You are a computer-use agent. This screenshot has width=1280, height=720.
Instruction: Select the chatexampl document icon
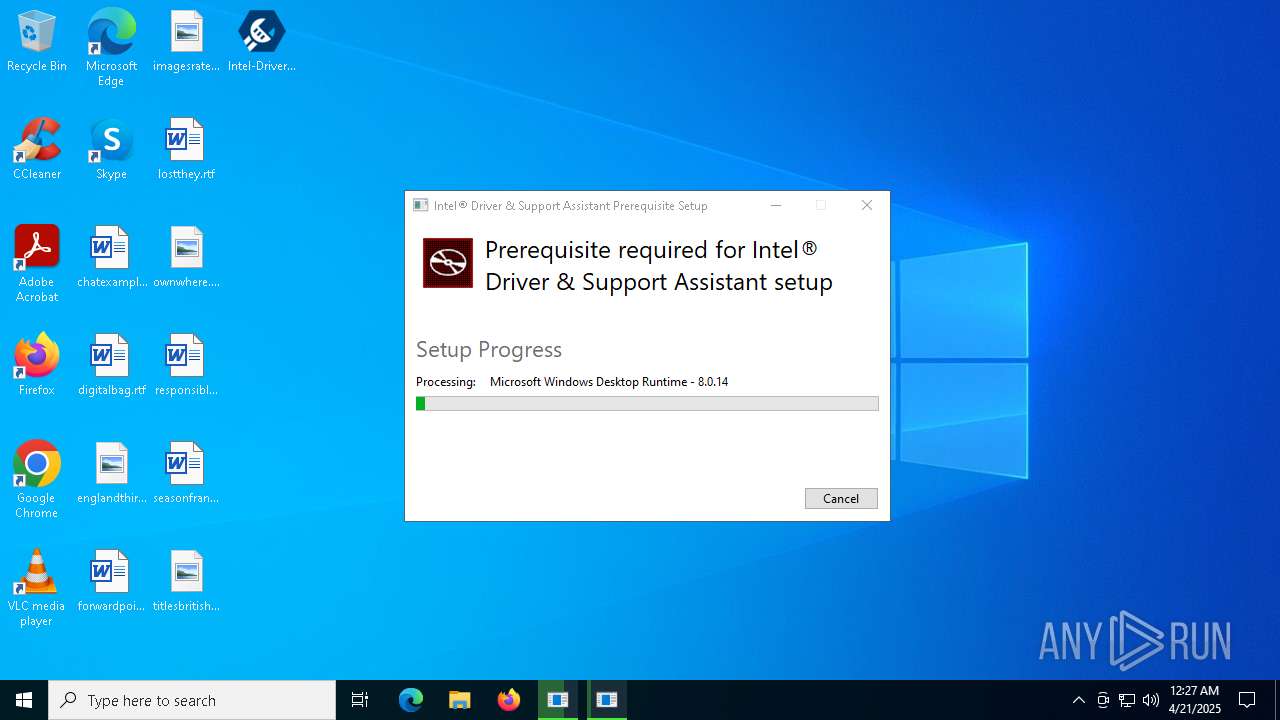(111, 257)
